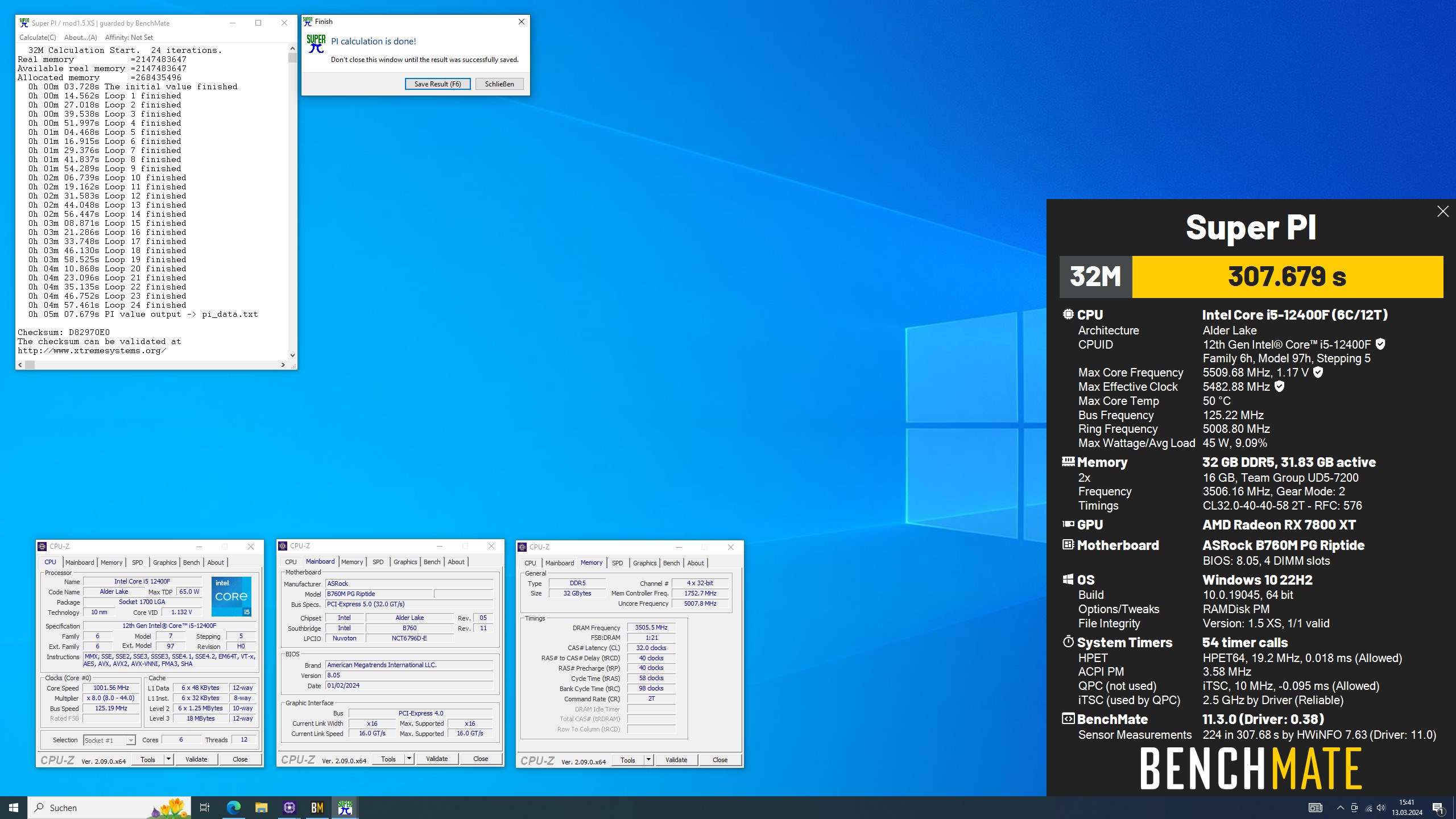Open SPD tab in Memory CPU-Z window
Image resolution: width=1456 pixels, height=819 pixels.
pyautogui.click(x=617, y=563)
